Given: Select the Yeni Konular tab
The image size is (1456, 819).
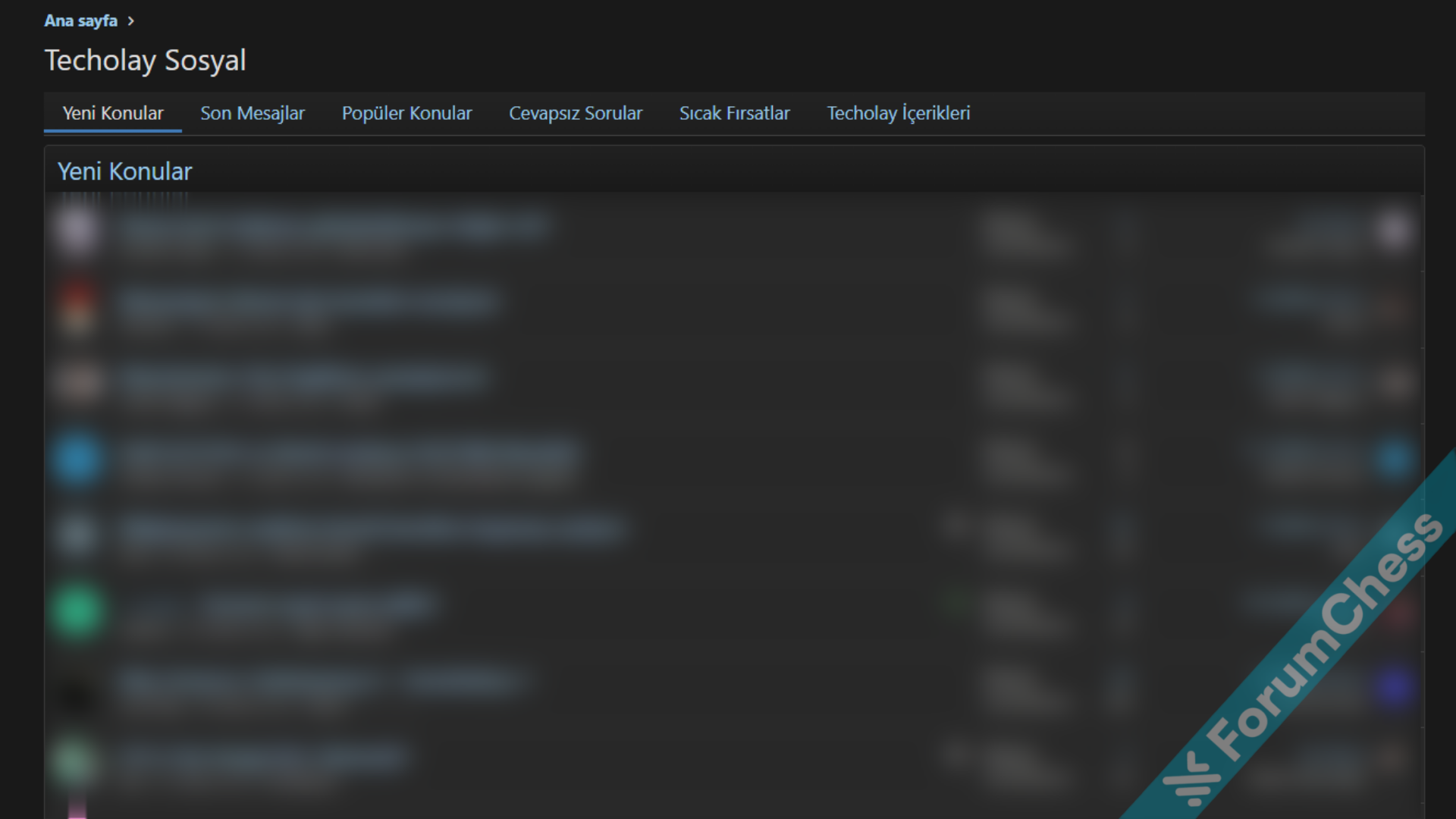Looking at the screenshot, I should 112,114.
